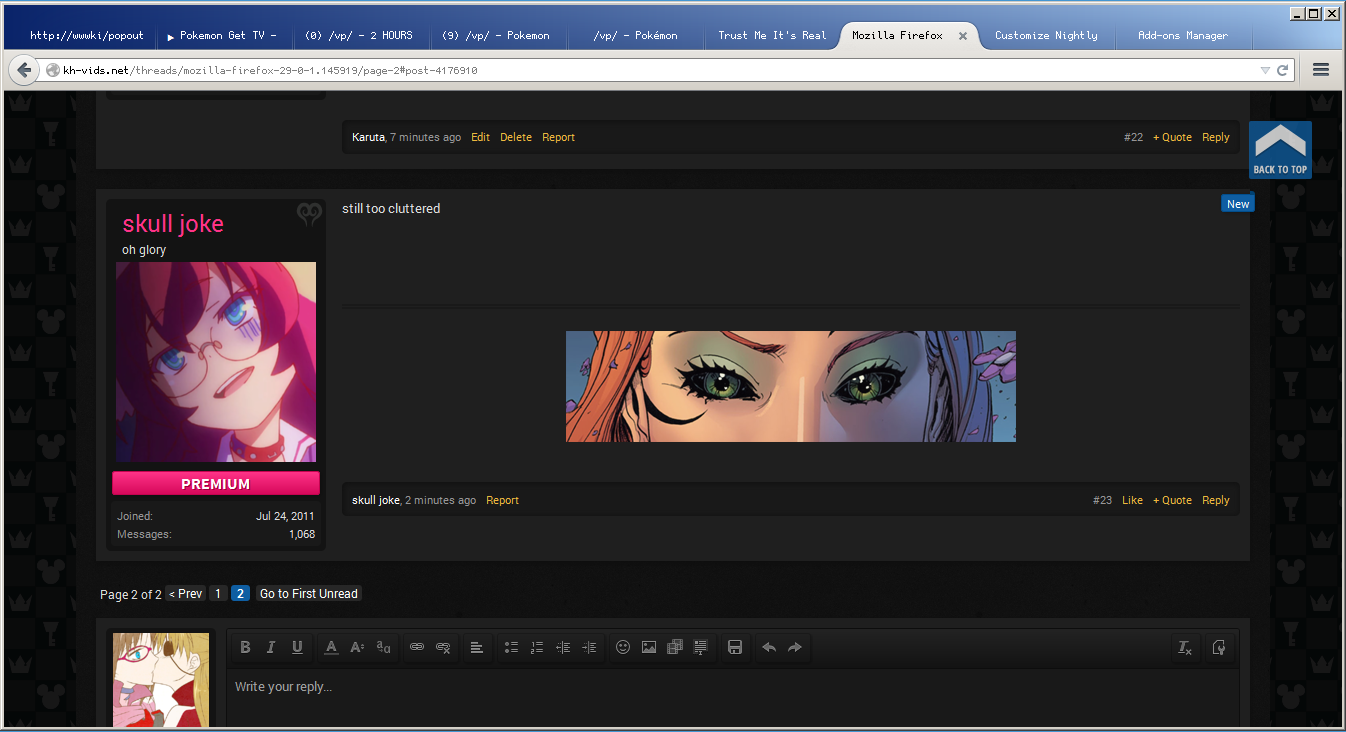Image resolution: width=1346 pixels, height=732 pixels.
Task: Click the '2 minutes ago' timestamp link
Action: pyautogui.click(x=440, y=500)
